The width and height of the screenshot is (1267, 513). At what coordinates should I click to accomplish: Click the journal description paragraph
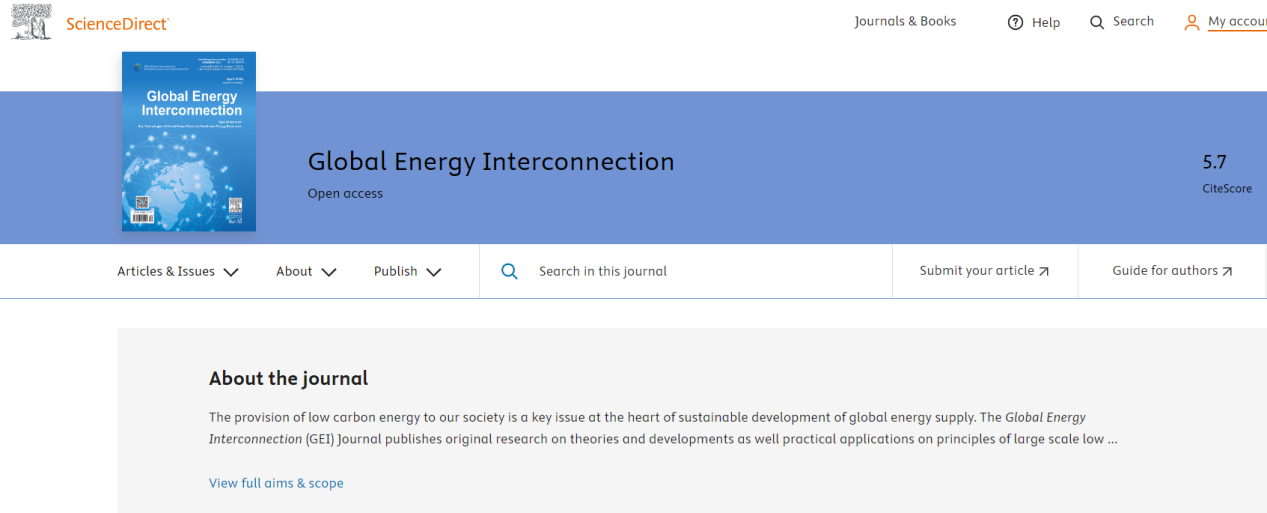point(663,428)
